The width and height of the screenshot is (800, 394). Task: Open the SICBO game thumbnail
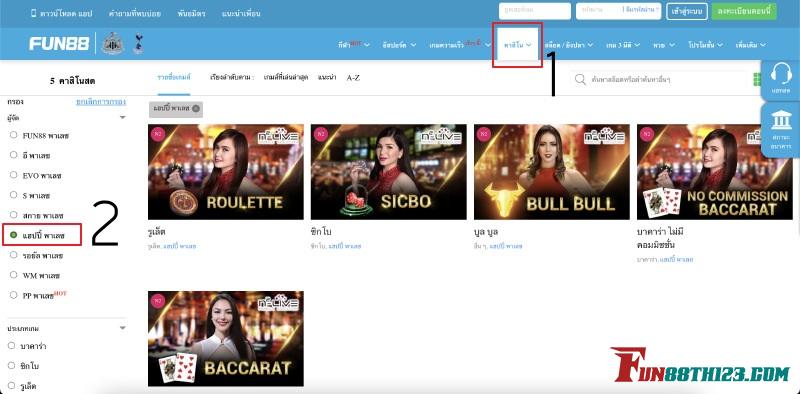388,172
